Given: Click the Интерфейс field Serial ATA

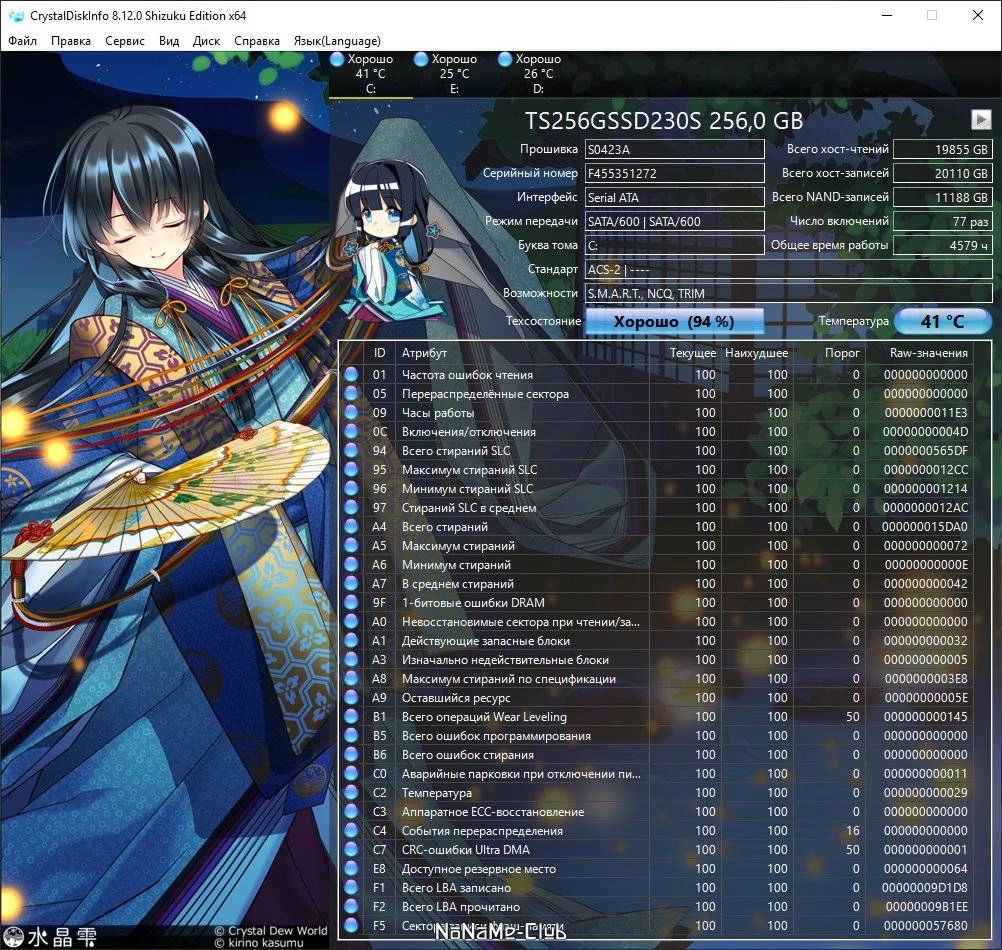Looking at the screenshot, I should point(674,197).
